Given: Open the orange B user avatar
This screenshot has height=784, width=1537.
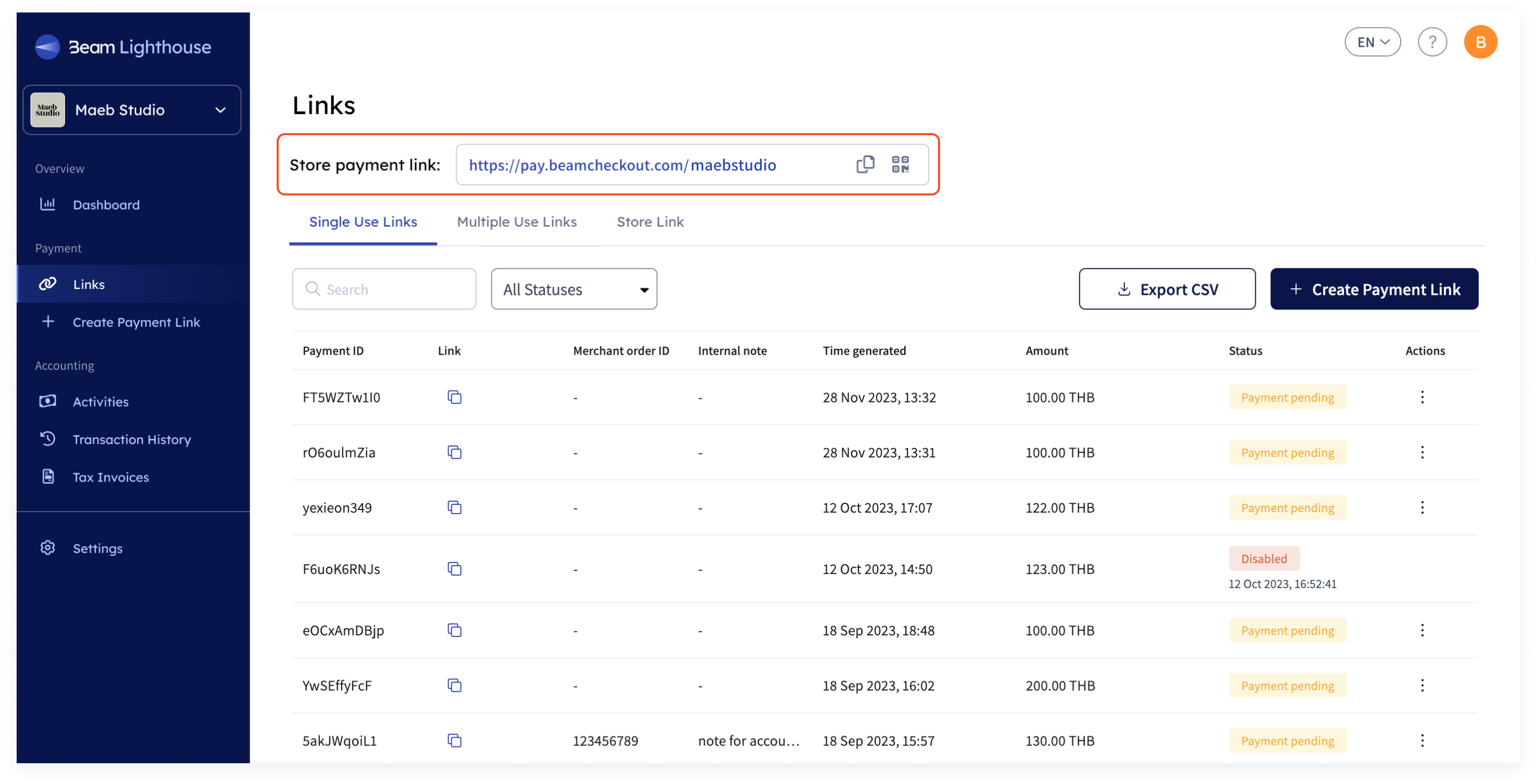Looking at the screenshot, I should (1480, 42).
